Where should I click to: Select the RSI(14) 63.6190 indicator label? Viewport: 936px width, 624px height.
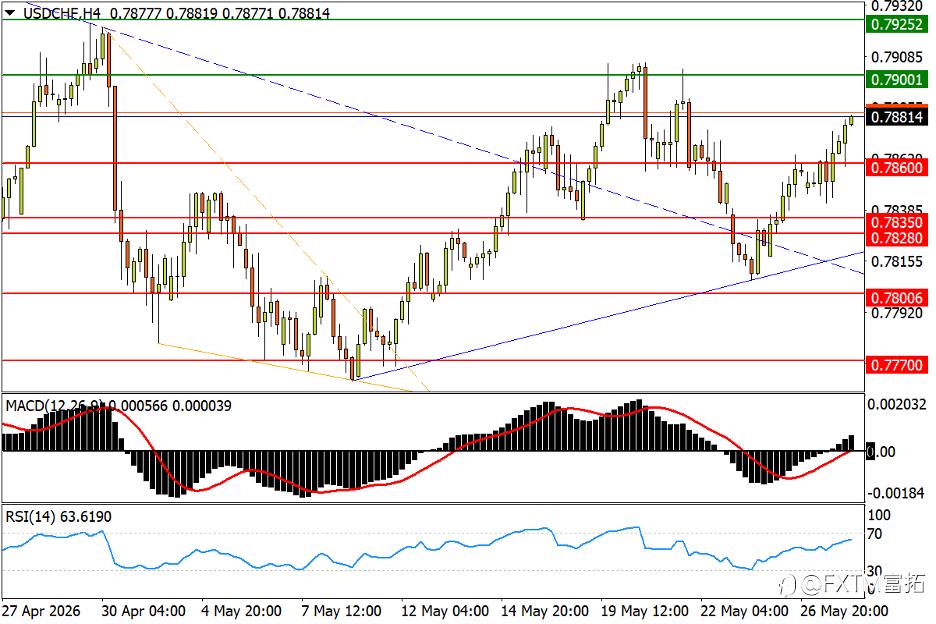click(x=58, y=517)
